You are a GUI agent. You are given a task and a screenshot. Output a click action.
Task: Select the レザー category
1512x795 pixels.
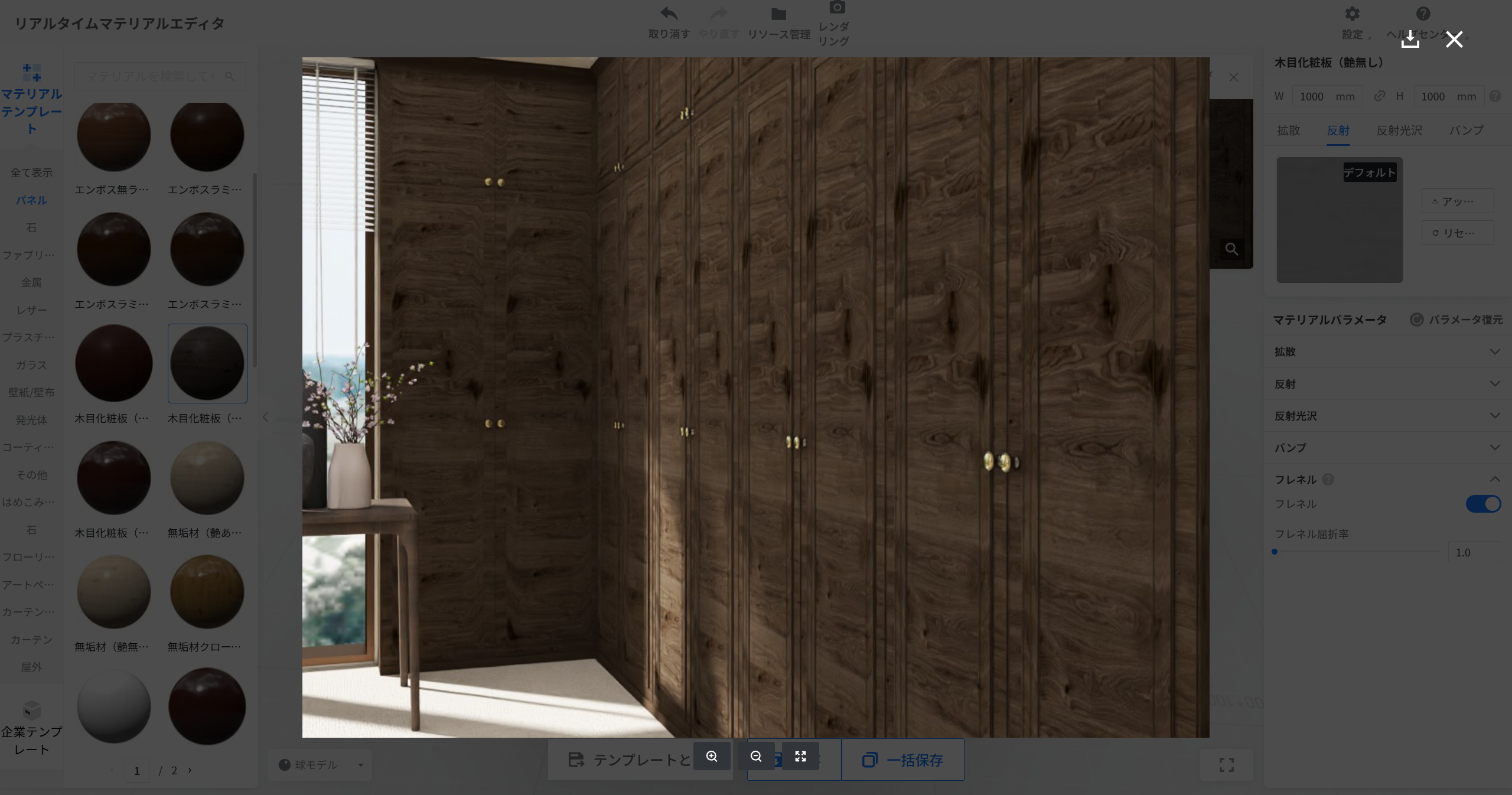tap(31, 310)
